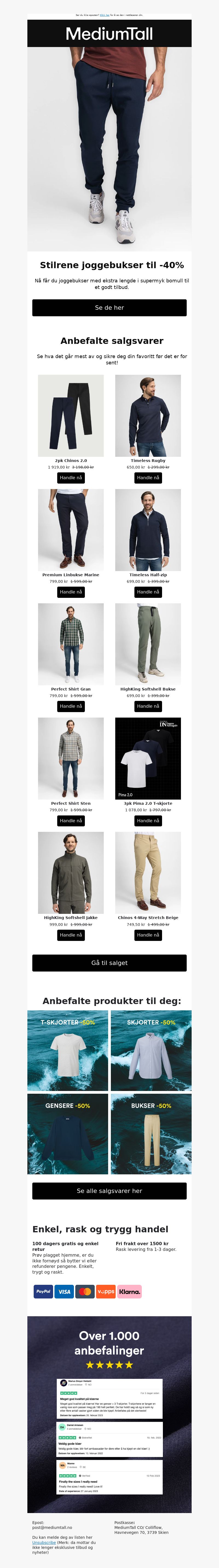Viewport: 219px width, 1568px height.
Task: Click the VISA payment icon
Action: click(x=64, y=1291)
